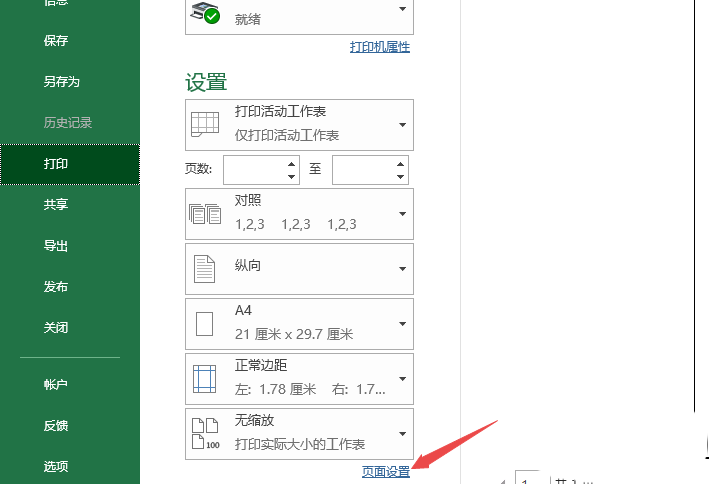Image resolution: width=709 pixels, height=484 pixels.
Task: Click the printer ready status icon
Action: [205, 11]
